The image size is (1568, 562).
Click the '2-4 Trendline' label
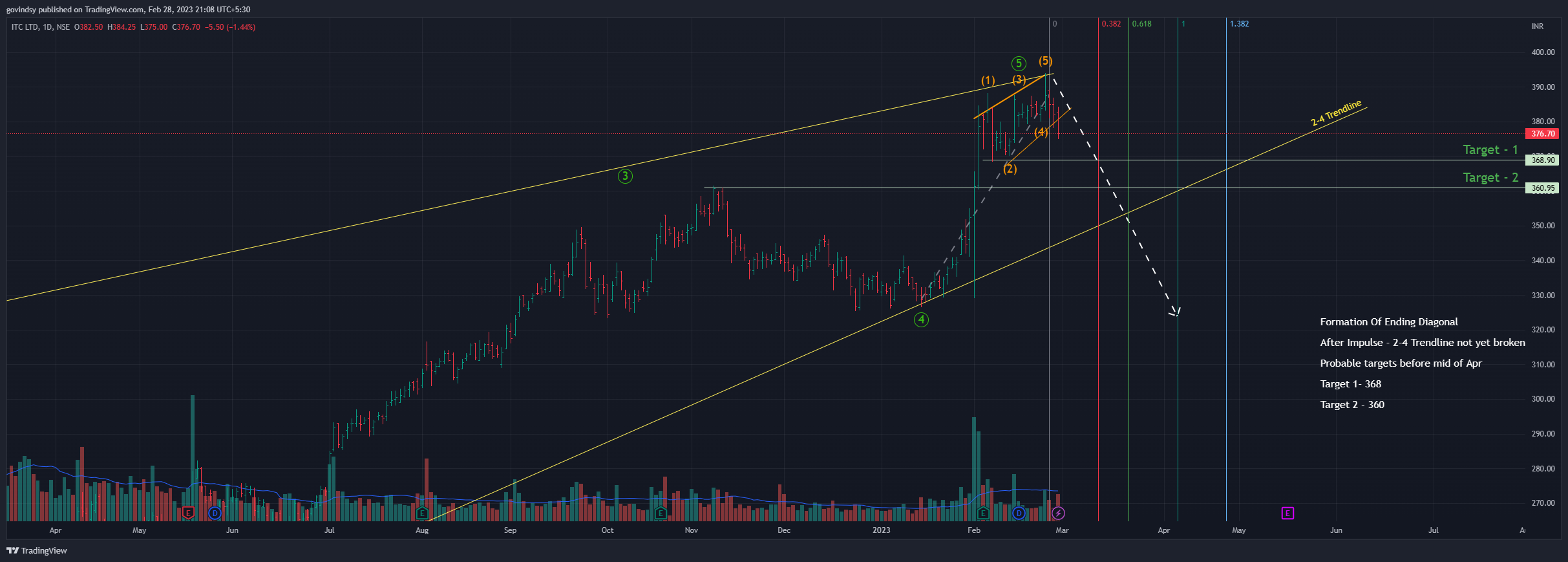click(1336, 113)
